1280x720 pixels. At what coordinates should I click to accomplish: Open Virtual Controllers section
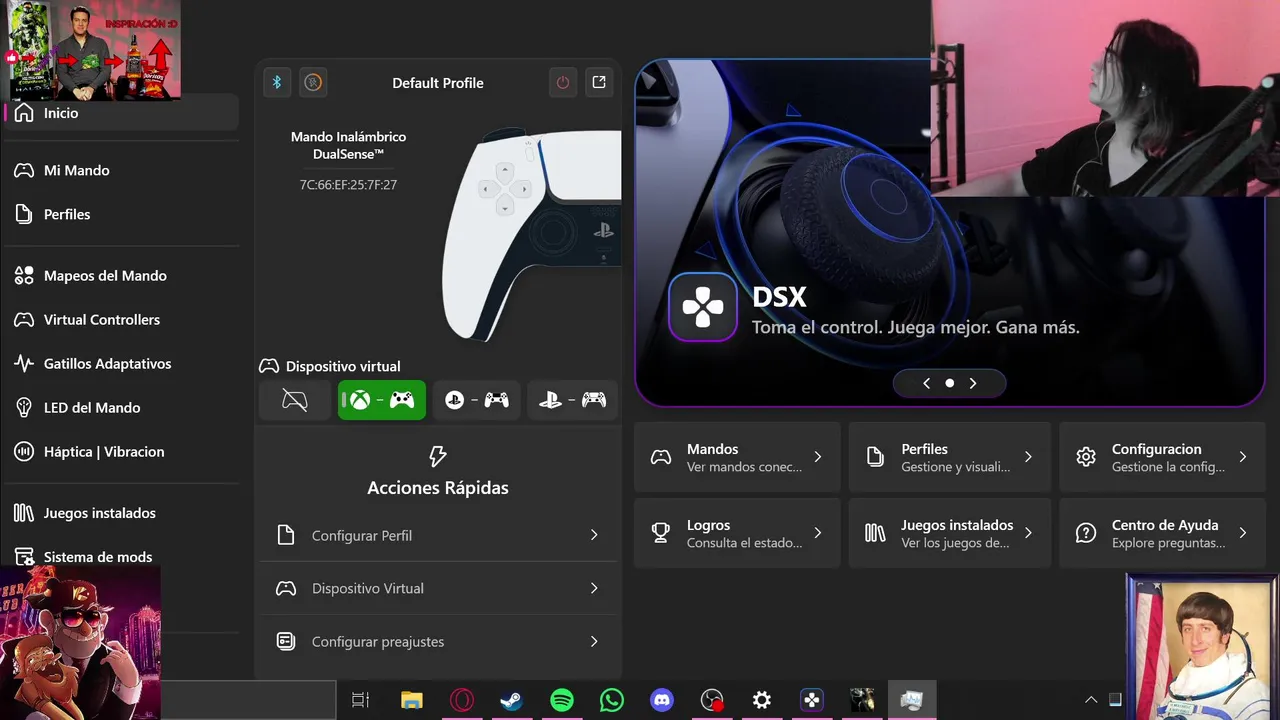pos(122,319)
